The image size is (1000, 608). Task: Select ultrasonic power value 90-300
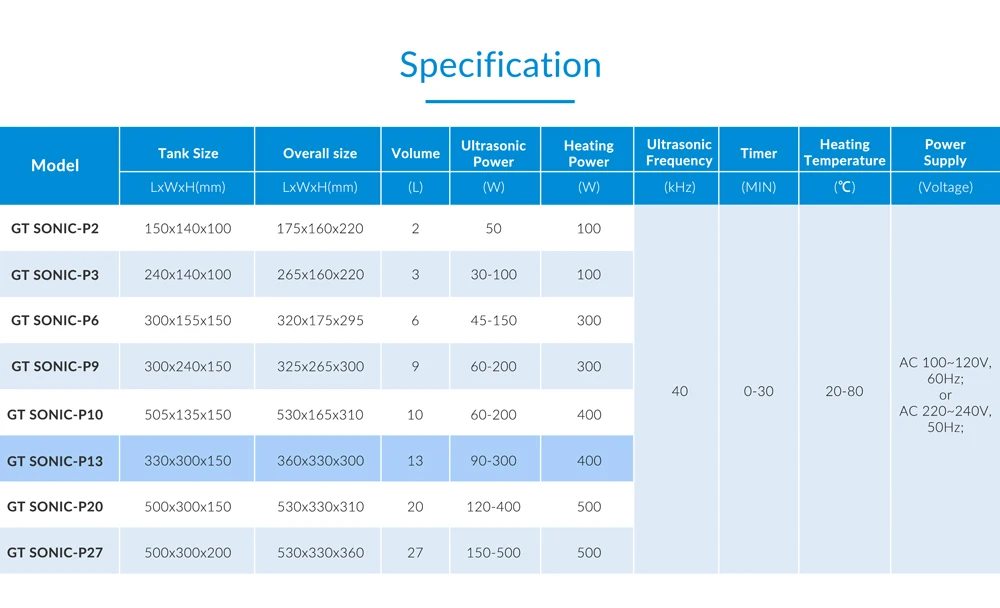click(x=494, y=461)
